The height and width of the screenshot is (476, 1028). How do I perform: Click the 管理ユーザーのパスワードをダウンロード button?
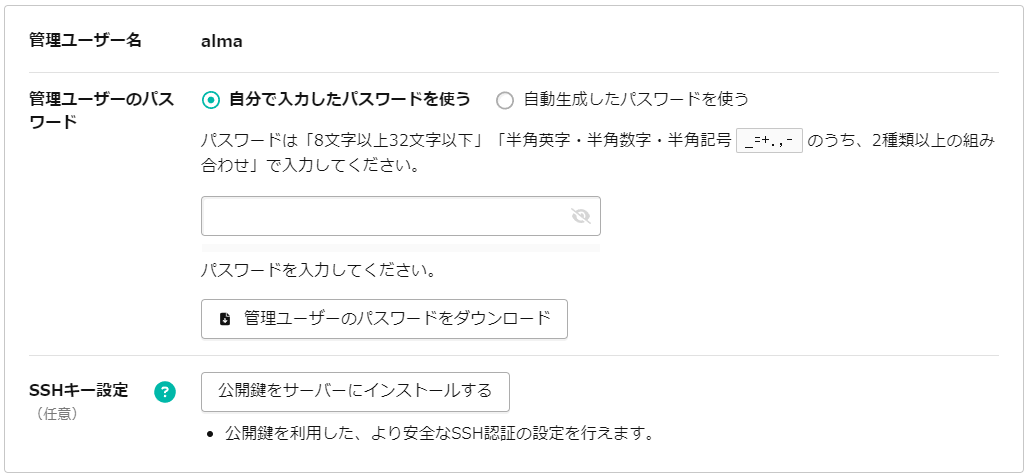[x=384, y=319]
